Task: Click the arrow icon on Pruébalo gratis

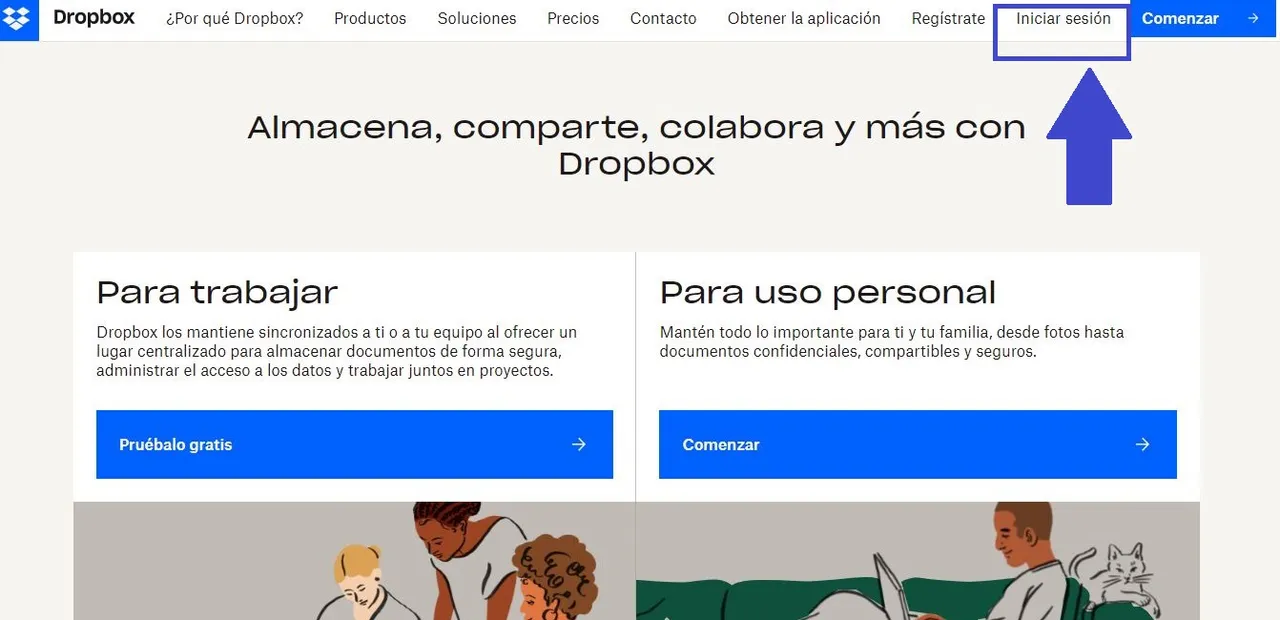Action: tap(578, 444)
